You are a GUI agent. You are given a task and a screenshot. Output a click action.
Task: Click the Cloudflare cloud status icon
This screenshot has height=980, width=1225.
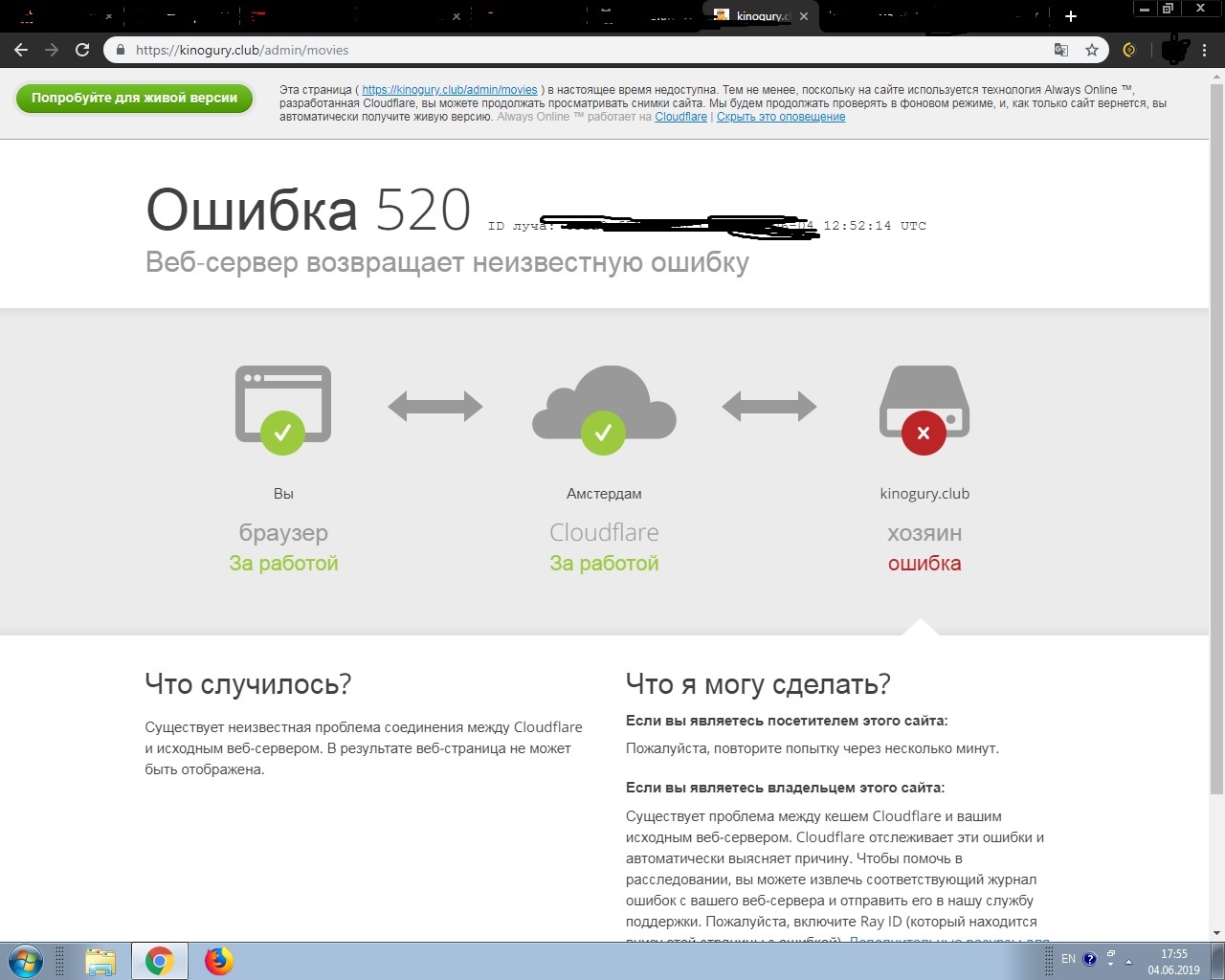click(x=604, y=410)
